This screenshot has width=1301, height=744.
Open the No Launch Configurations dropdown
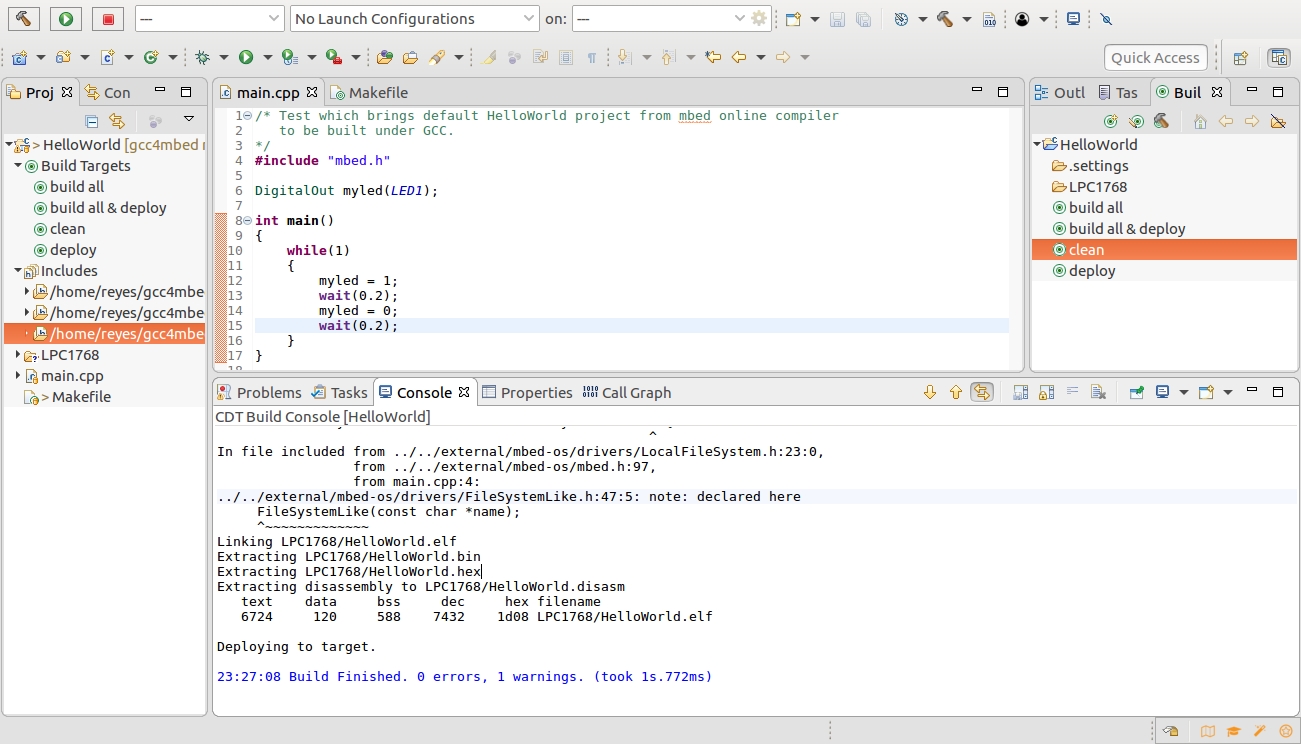pos(415,19)
